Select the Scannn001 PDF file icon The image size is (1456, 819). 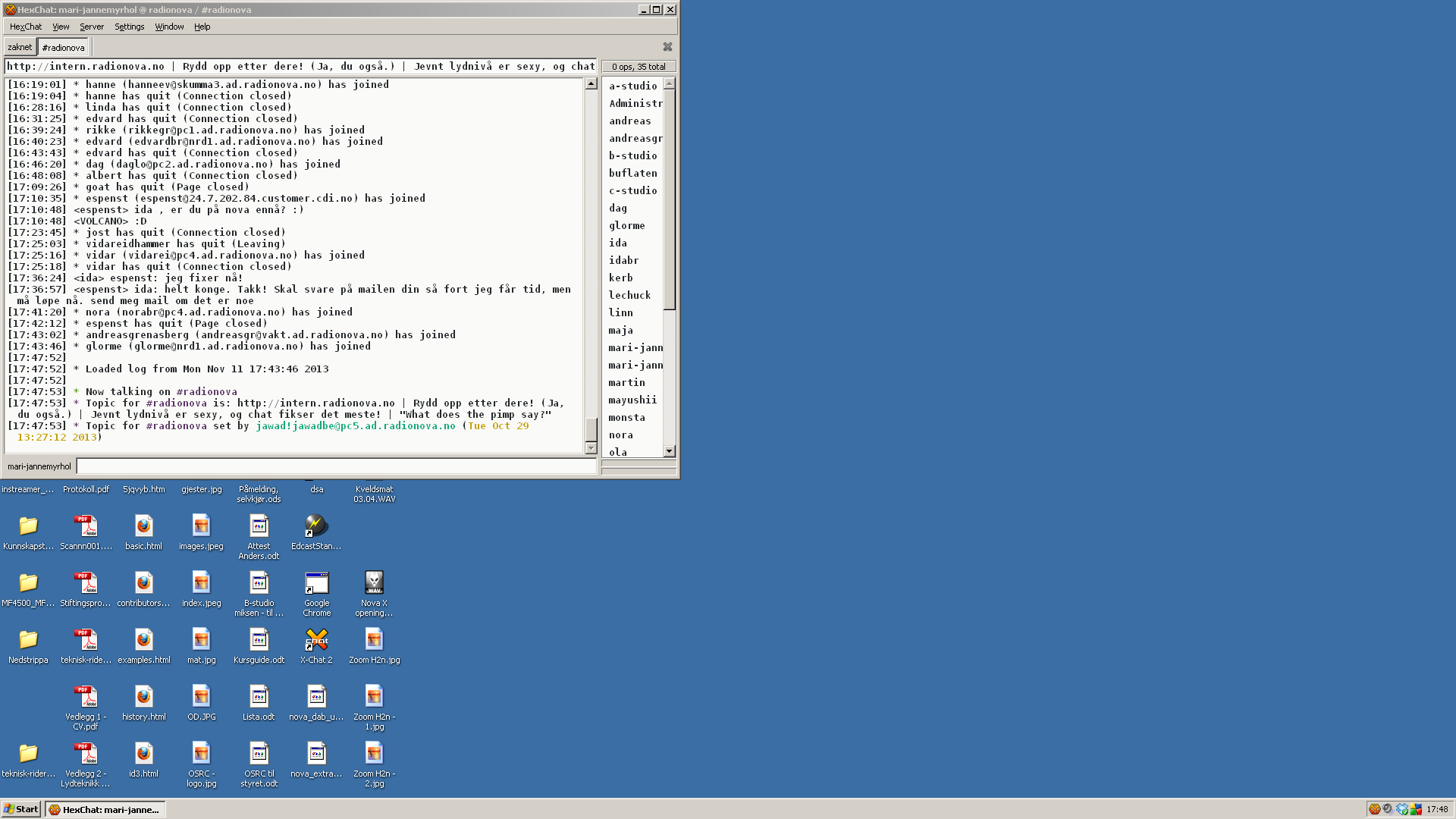pyautogui.click(x=86, y=532)
